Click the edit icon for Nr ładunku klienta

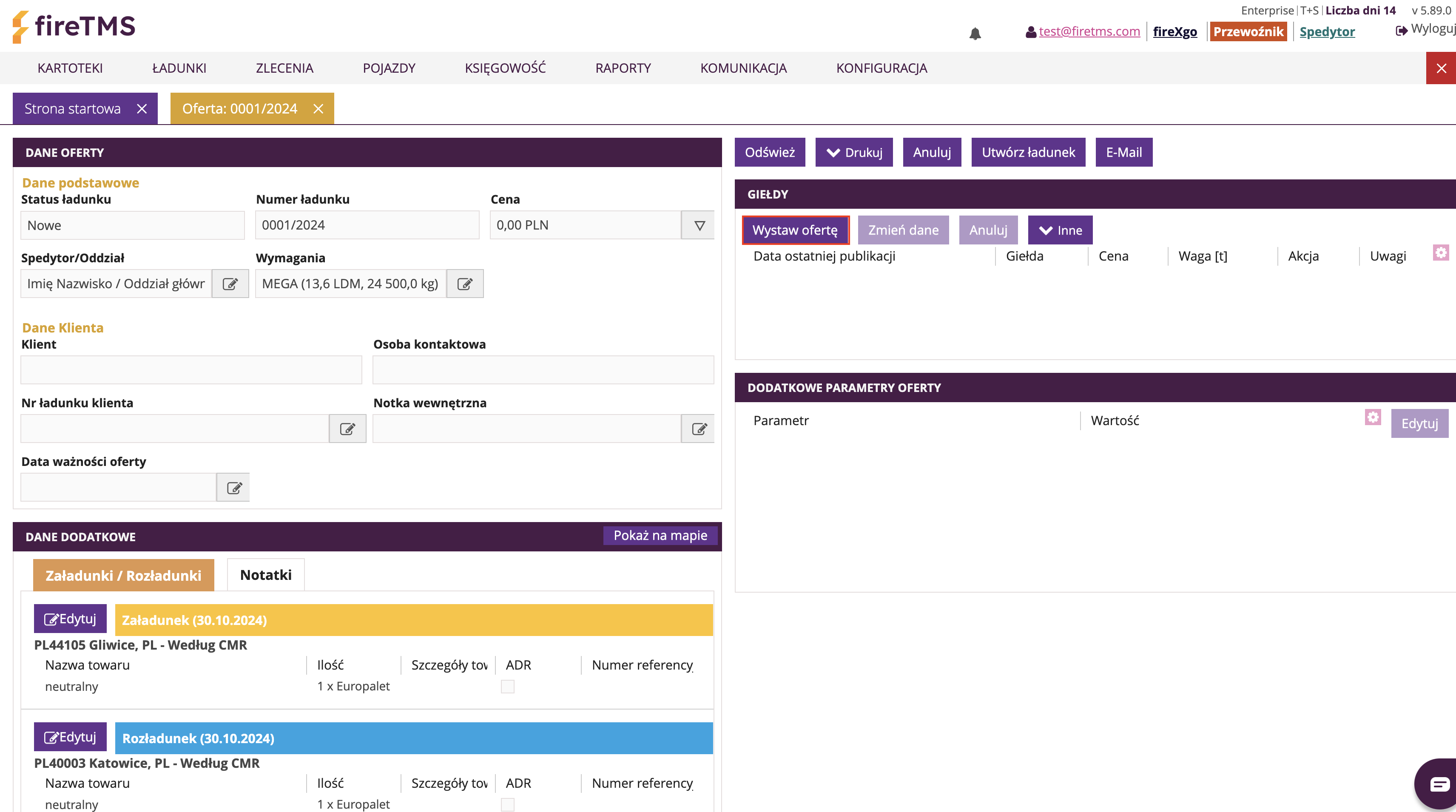[x=347, y=429]
